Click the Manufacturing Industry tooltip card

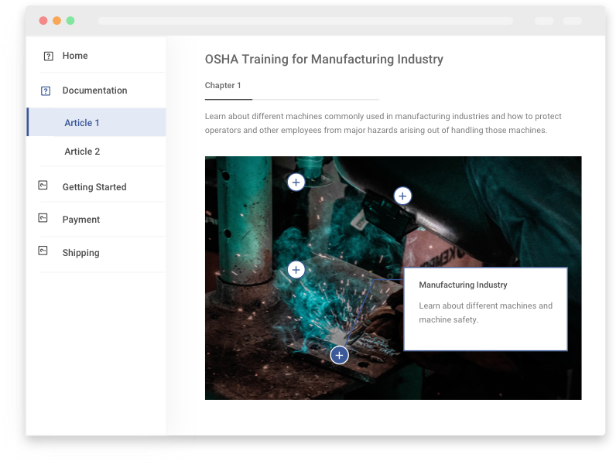coord(485,308)
